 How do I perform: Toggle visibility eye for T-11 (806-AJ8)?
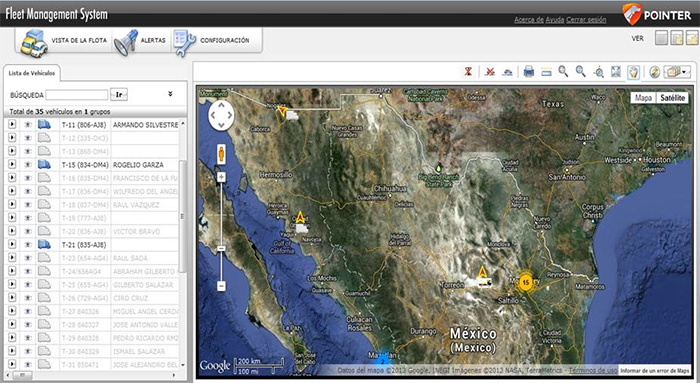pyautogui.click(x=28, y=125)
